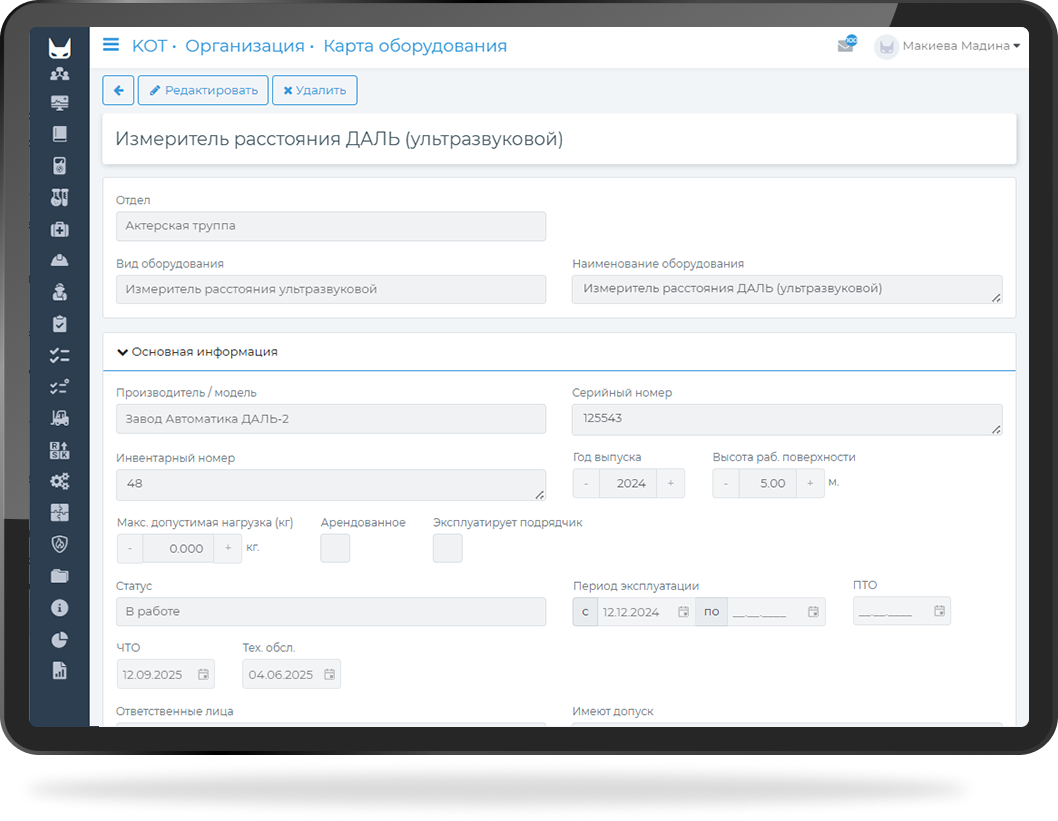Open the worker figure sidebar icon
The height and width of the screenshot is (821, 1058).
coord(59,292)
